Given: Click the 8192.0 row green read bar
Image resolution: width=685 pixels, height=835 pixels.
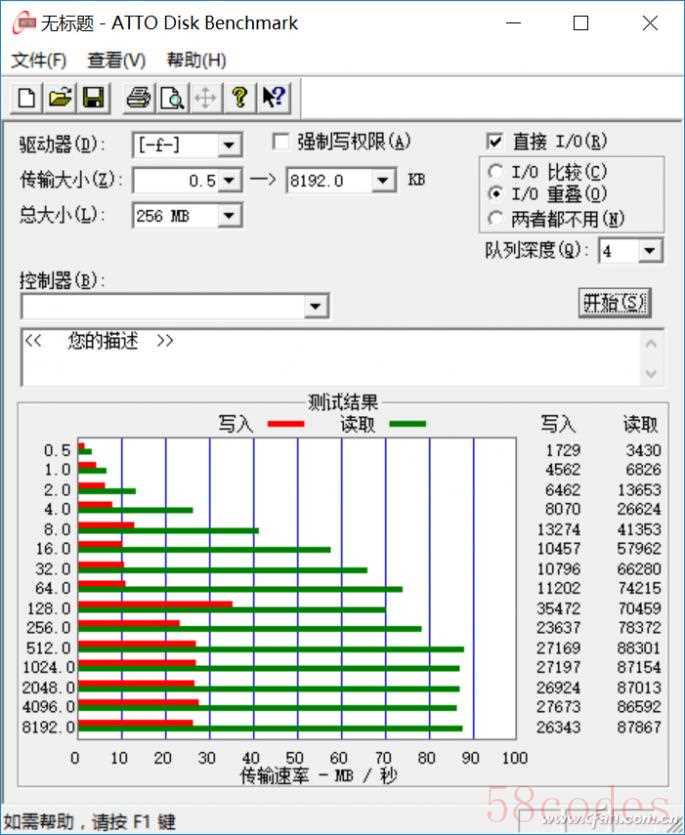Looking at the screenshot, I should pyautogui.click(x=270, y=728).
